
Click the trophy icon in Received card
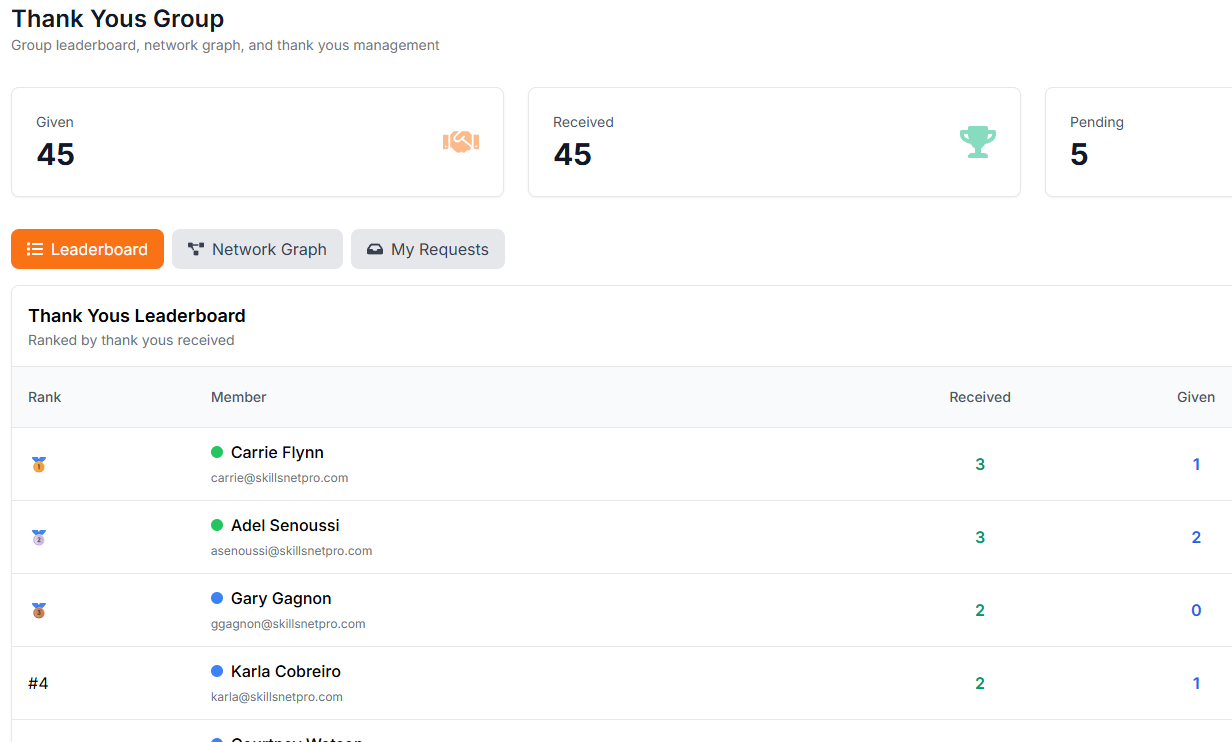coord(977,142)
